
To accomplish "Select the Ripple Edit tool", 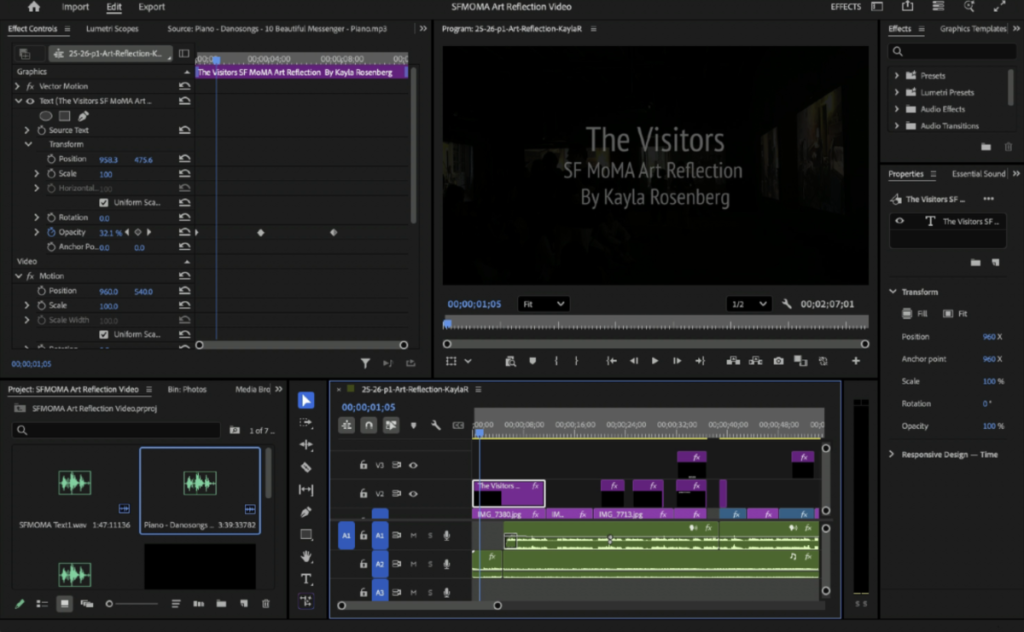I will click(306, 445).
